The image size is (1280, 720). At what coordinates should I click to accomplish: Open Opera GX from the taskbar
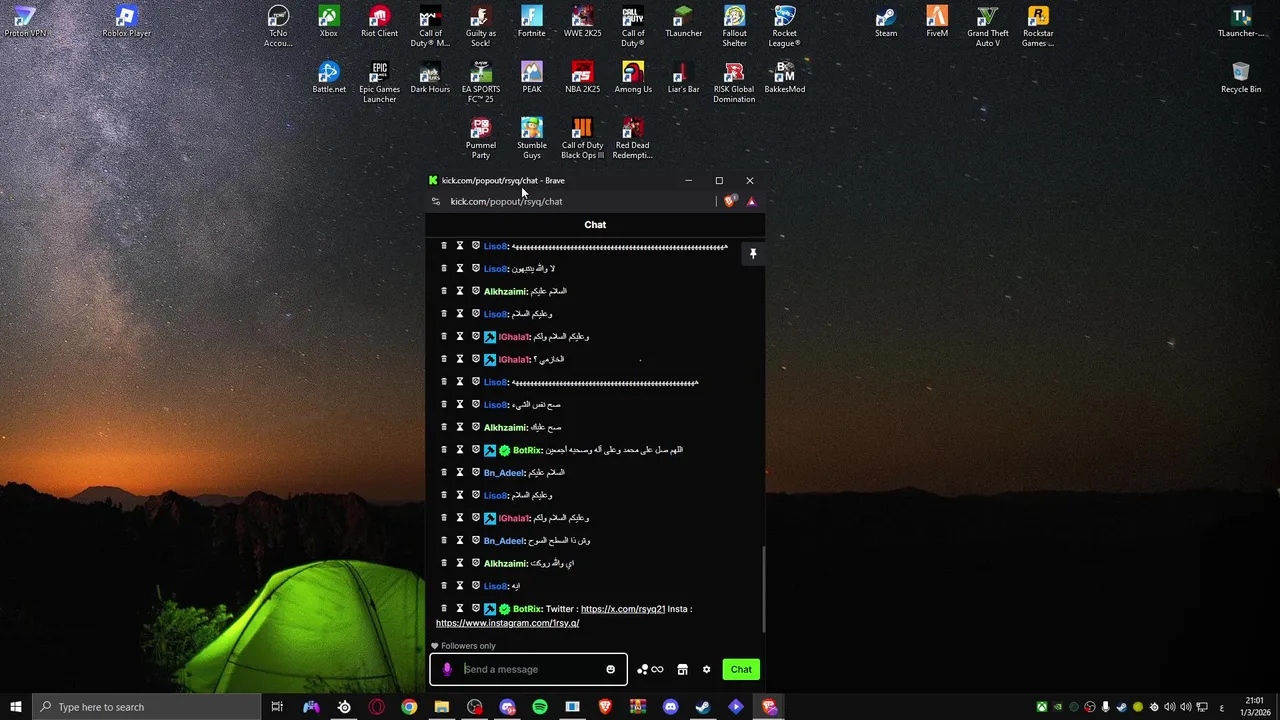pyautogui.click(x=377, y=707)
